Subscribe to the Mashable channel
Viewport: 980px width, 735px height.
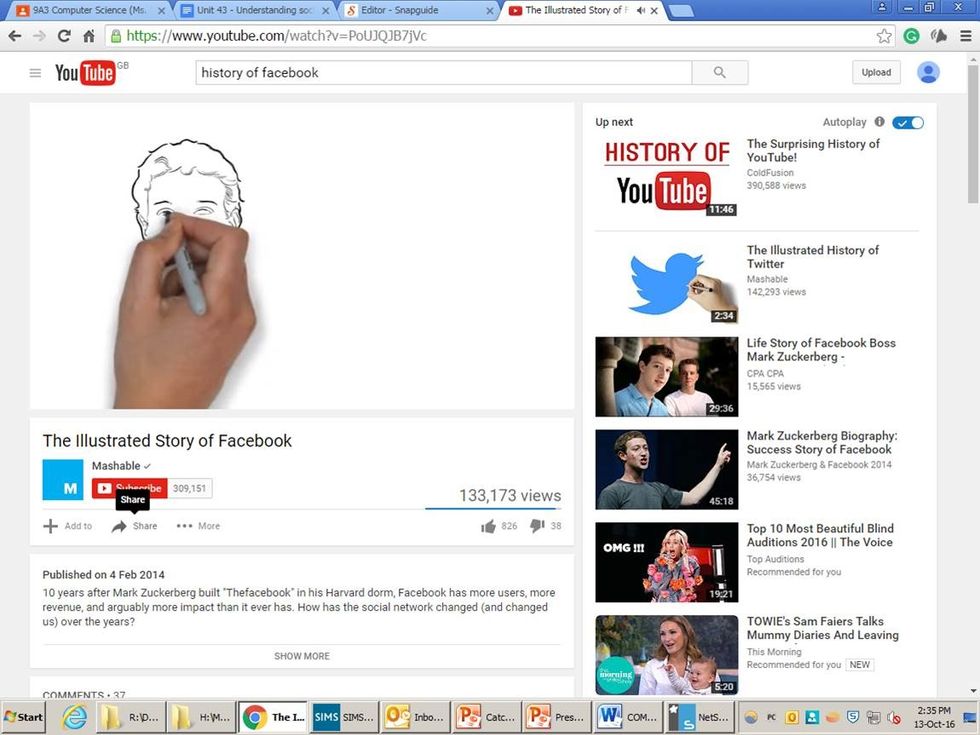(129, 488)
